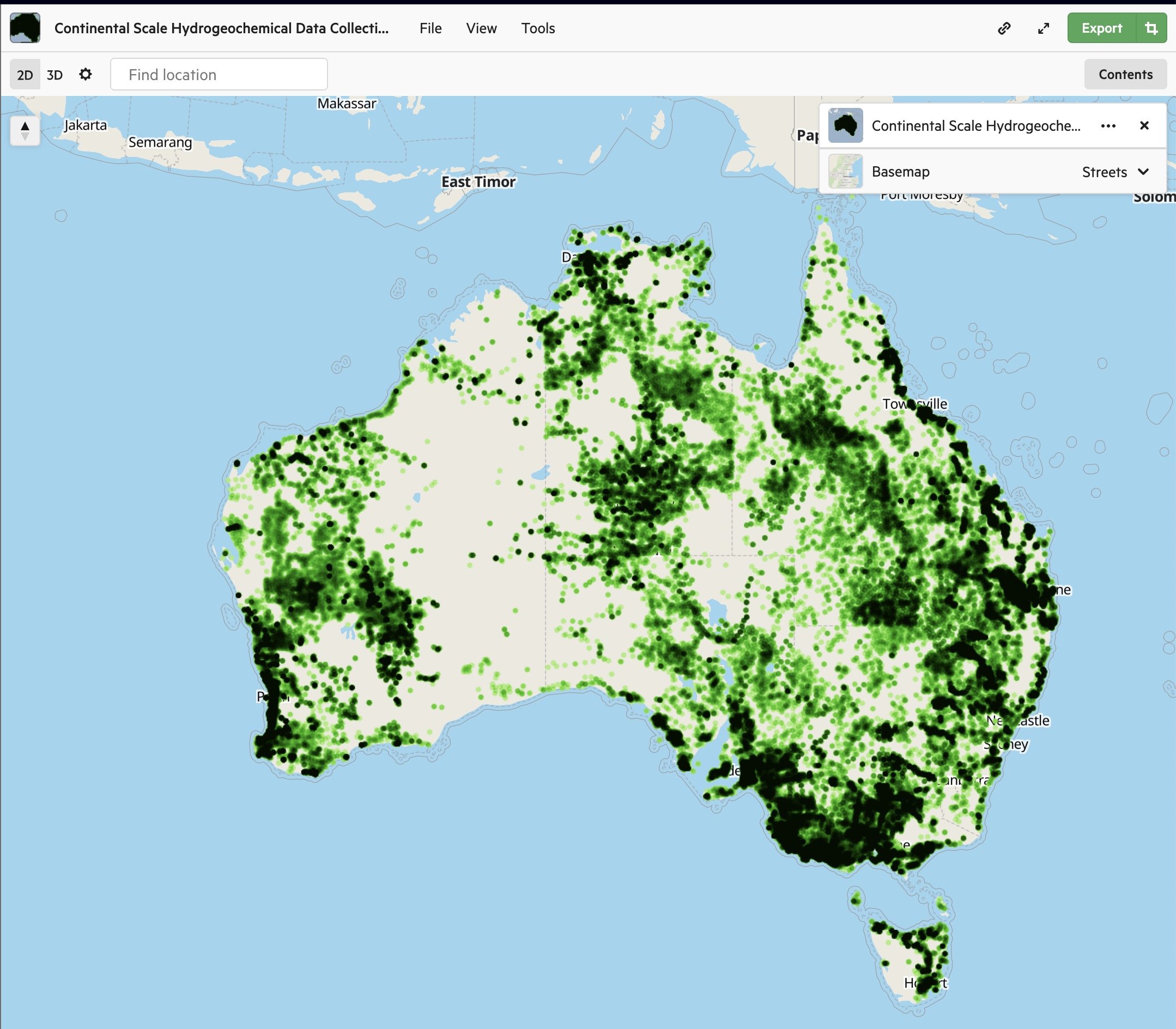Image resolution: width=1176 pixels, height=1029 pixels.
Task: Click the Continental Scale Hydrogeochemical title text
Action: tap(221, 28)
